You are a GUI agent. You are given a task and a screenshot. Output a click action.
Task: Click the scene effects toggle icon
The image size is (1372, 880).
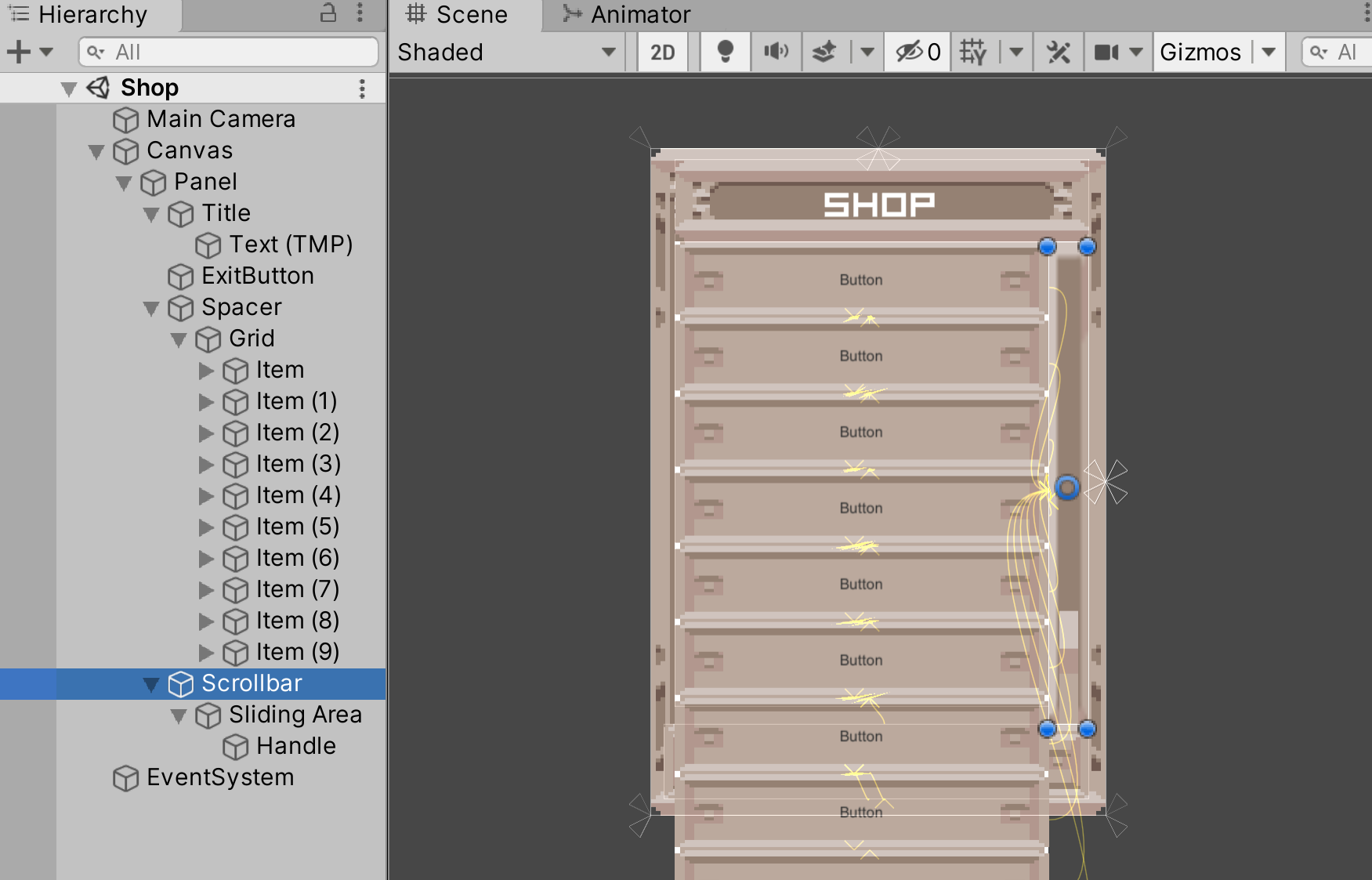click(825, 53)
